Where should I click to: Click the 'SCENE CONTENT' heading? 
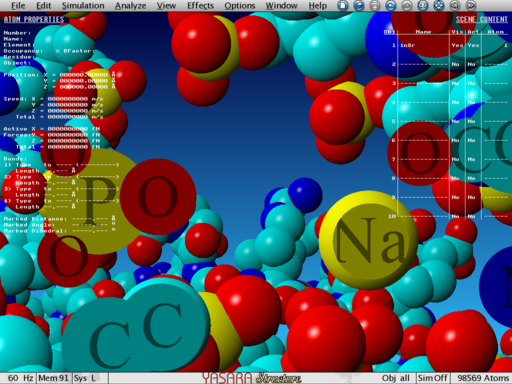point(482,19)
